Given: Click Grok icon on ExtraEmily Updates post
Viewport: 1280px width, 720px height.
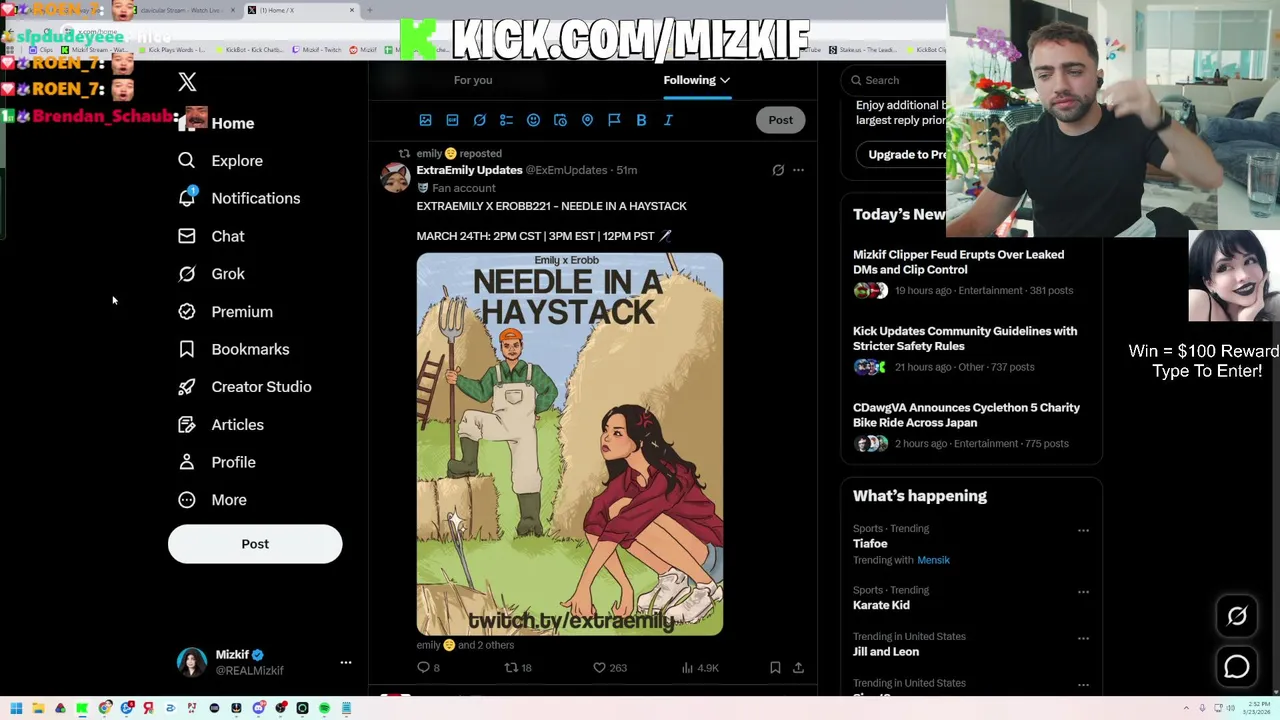Looking at the screenshot, I should tap(778, 170).
